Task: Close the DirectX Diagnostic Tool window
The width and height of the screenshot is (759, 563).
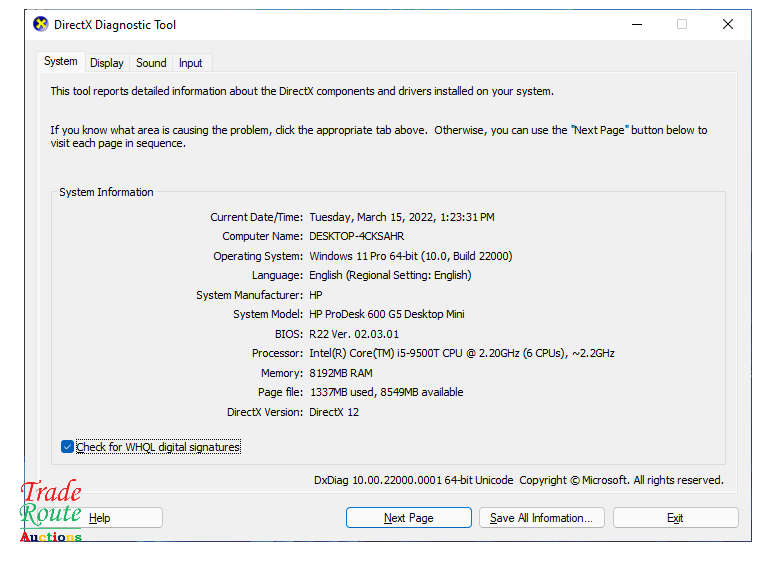Action: point(728,24)
